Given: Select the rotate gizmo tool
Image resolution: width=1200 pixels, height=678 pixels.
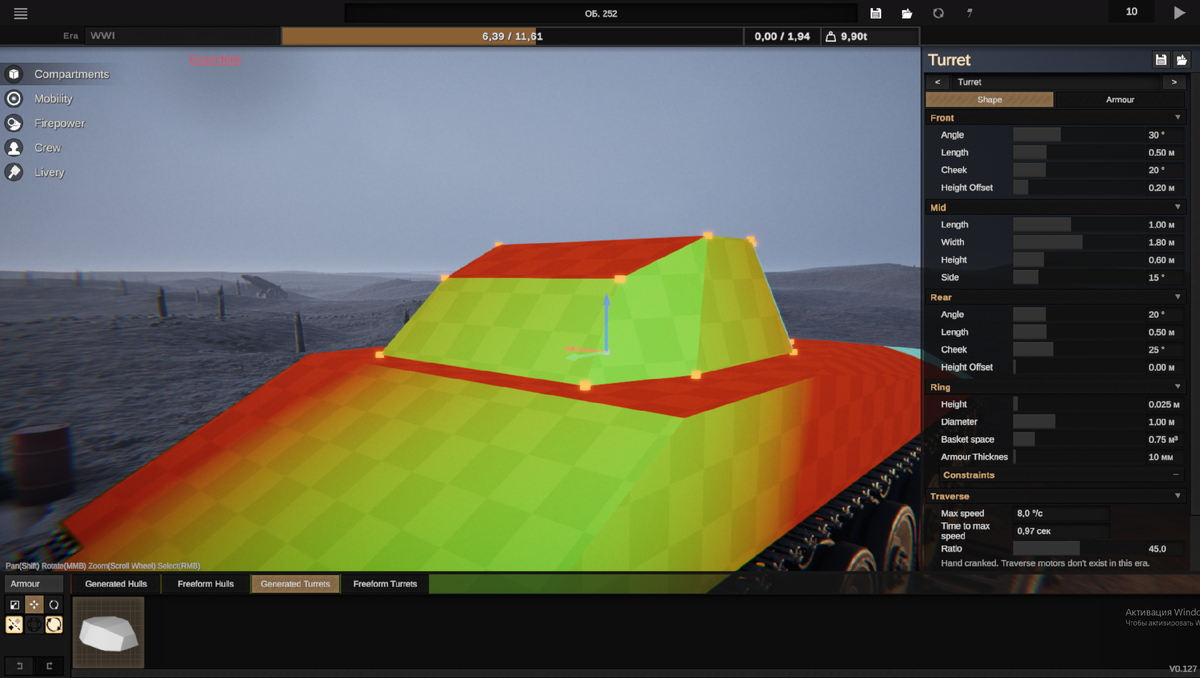Looking at the screenshot, I should 54,605.
